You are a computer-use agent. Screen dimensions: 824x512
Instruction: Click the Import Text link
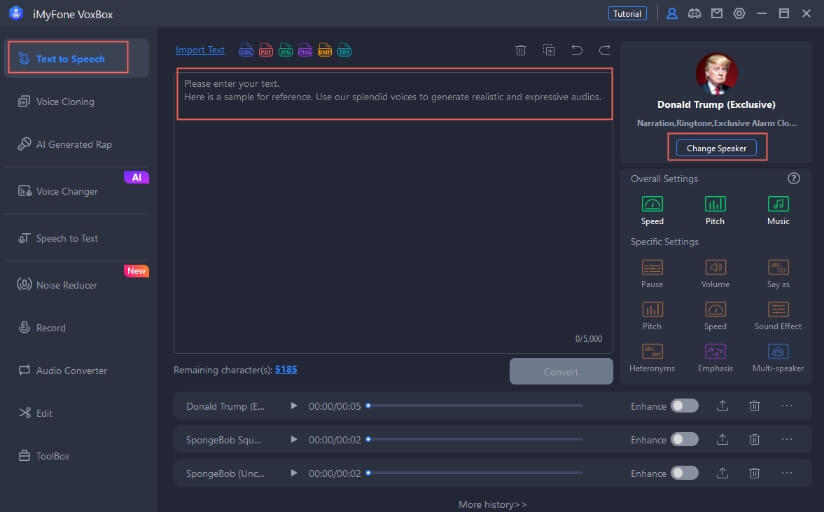click(x=200, y=50)
